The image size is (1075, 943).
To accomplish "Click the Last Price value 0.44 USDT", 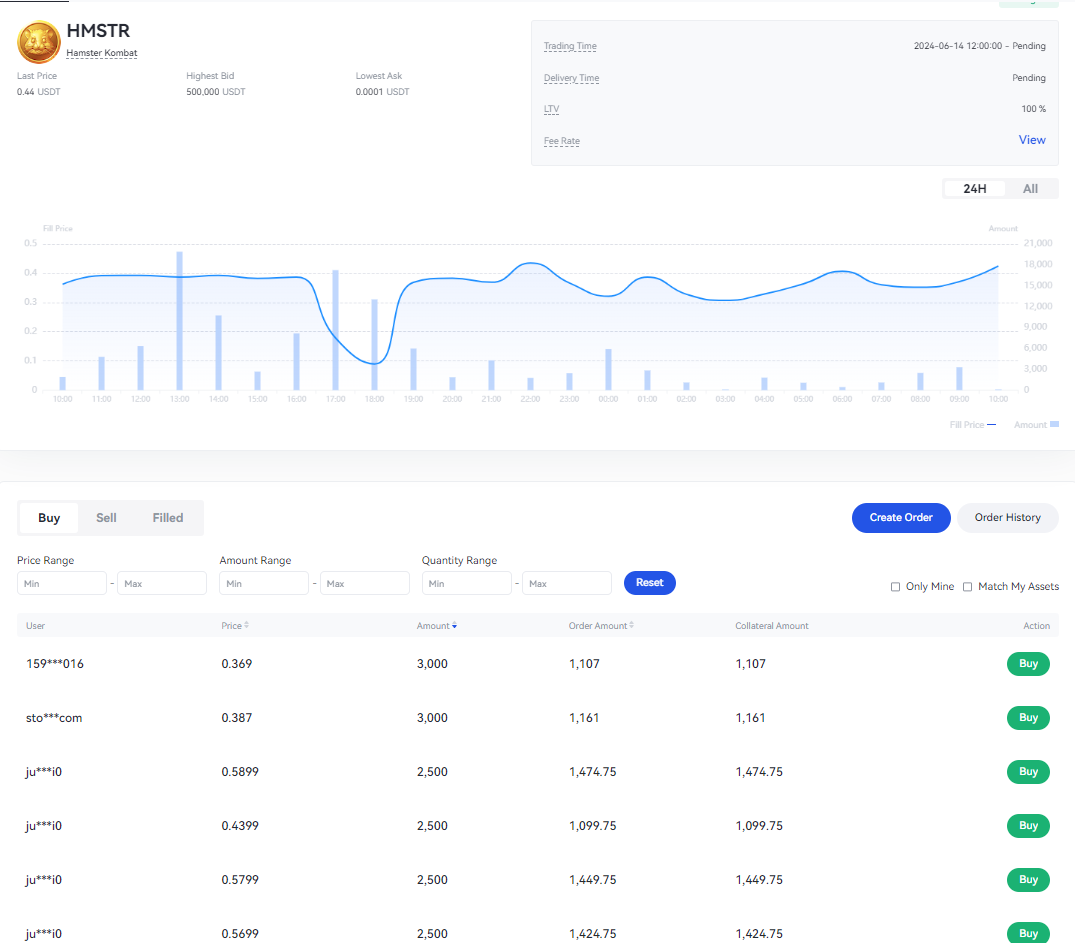I will (38, 92).
